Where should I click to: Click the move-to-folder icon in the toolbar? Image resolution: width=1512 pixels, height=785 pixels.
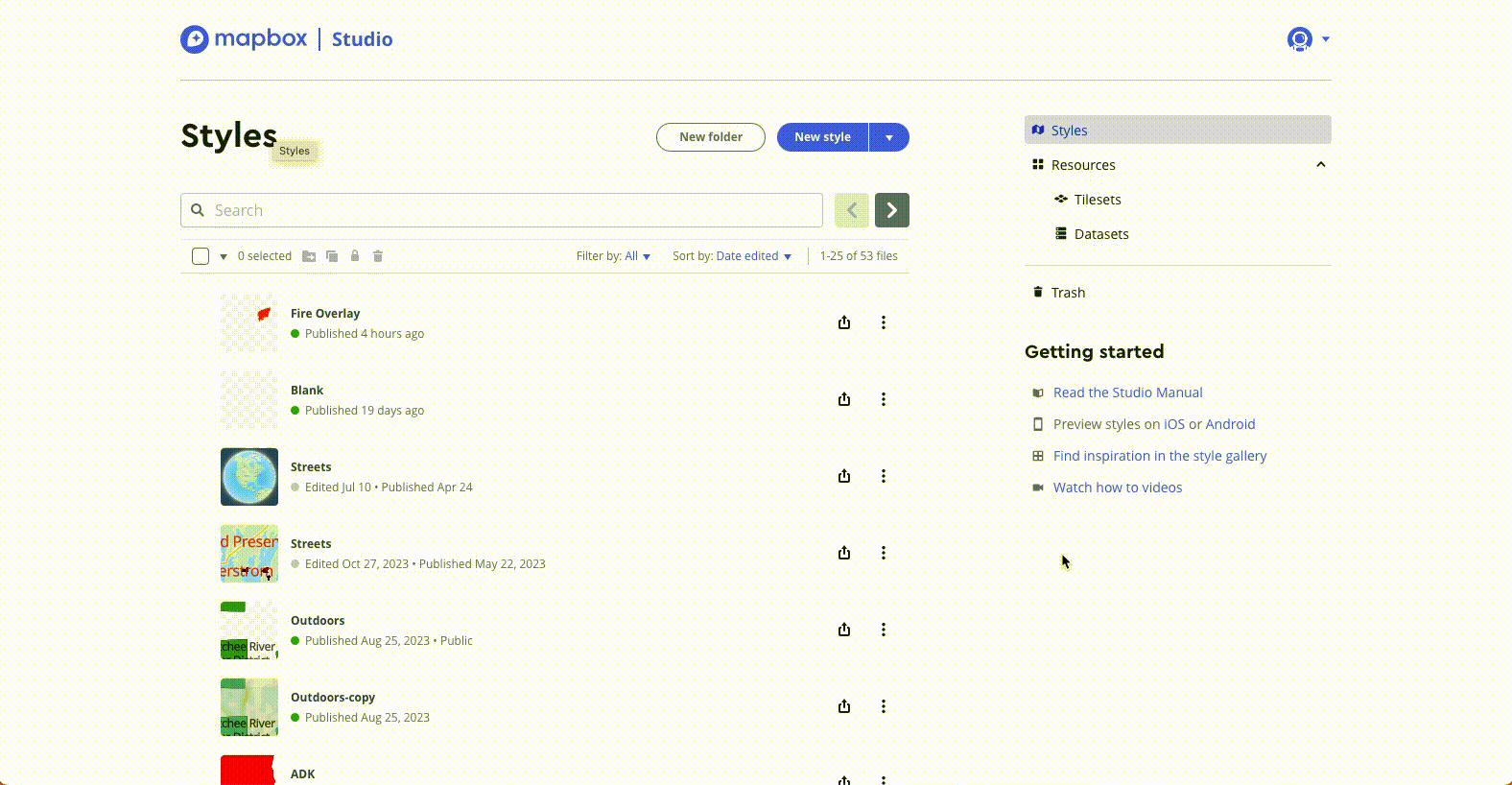309,256
